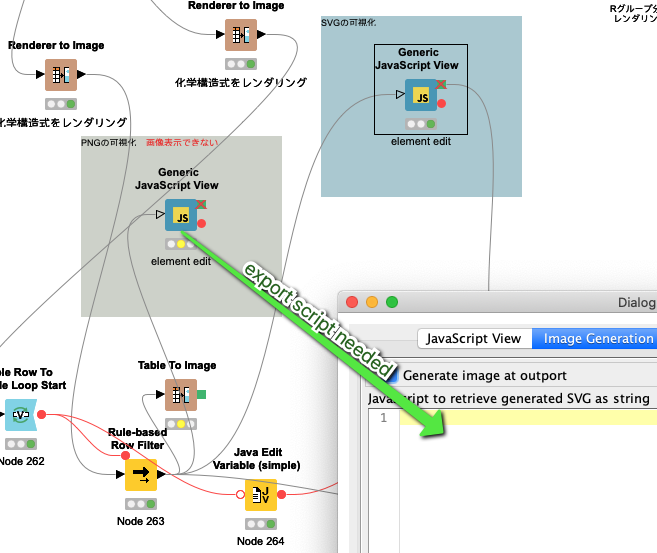Click the 'element edit' label in SVG annotation
This screenshot has width=657, height=553.
point(421,142)
